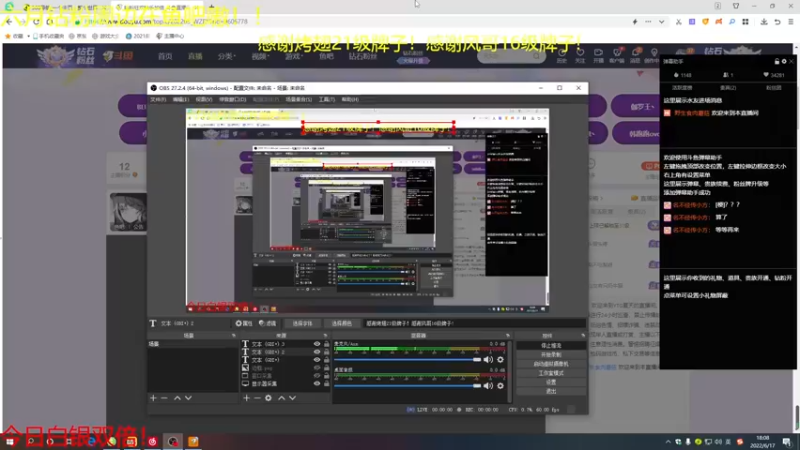Remove the selected scene in OBS

(x=164, y=398)
